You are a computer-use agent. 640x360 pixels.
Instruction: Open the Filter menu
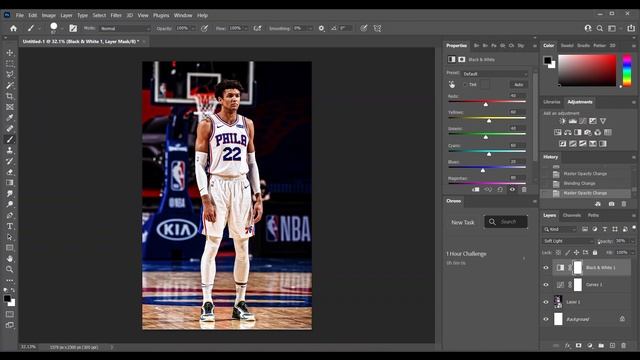click(116, 15)
